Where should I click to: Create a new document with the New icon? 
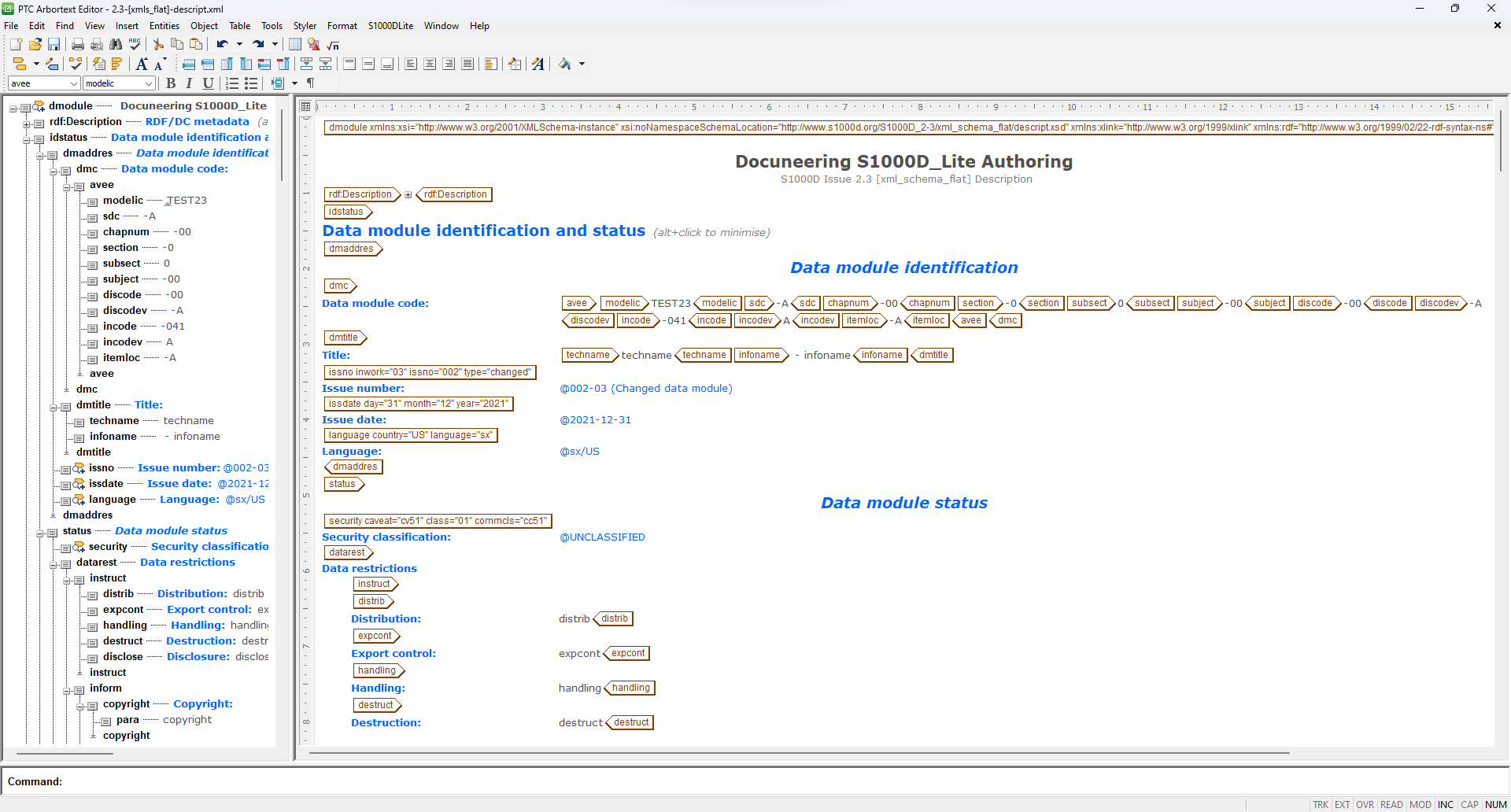16,45
